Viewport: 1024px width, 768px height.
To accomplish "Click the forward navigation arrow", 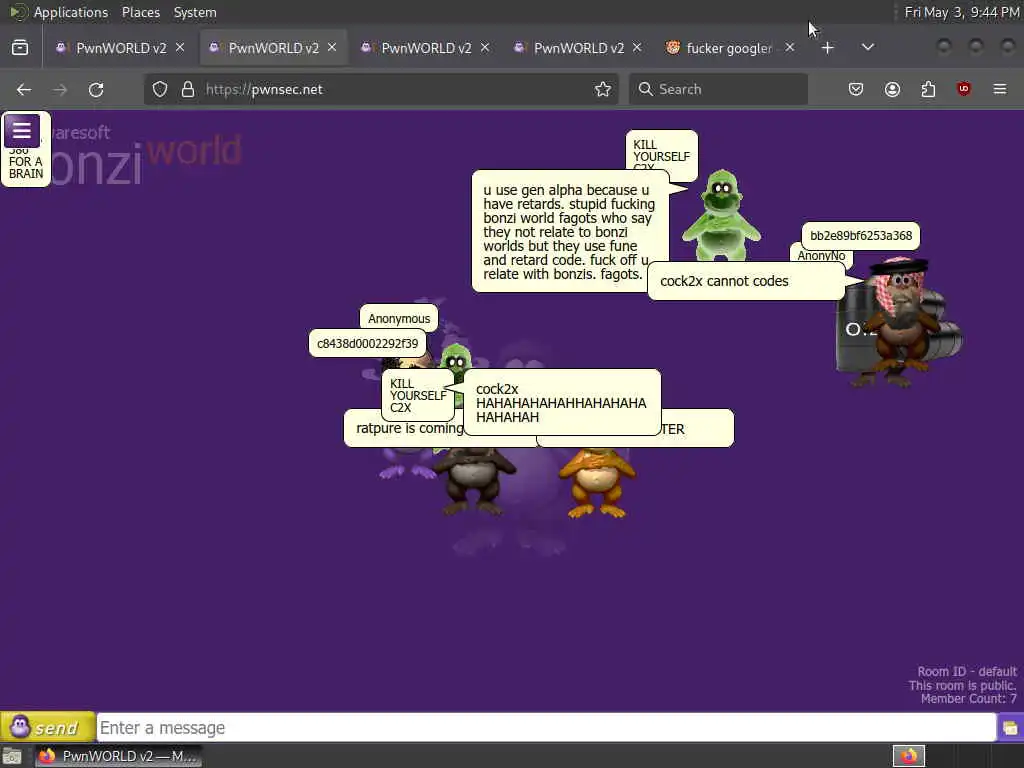I will click(x=60, y=89).
